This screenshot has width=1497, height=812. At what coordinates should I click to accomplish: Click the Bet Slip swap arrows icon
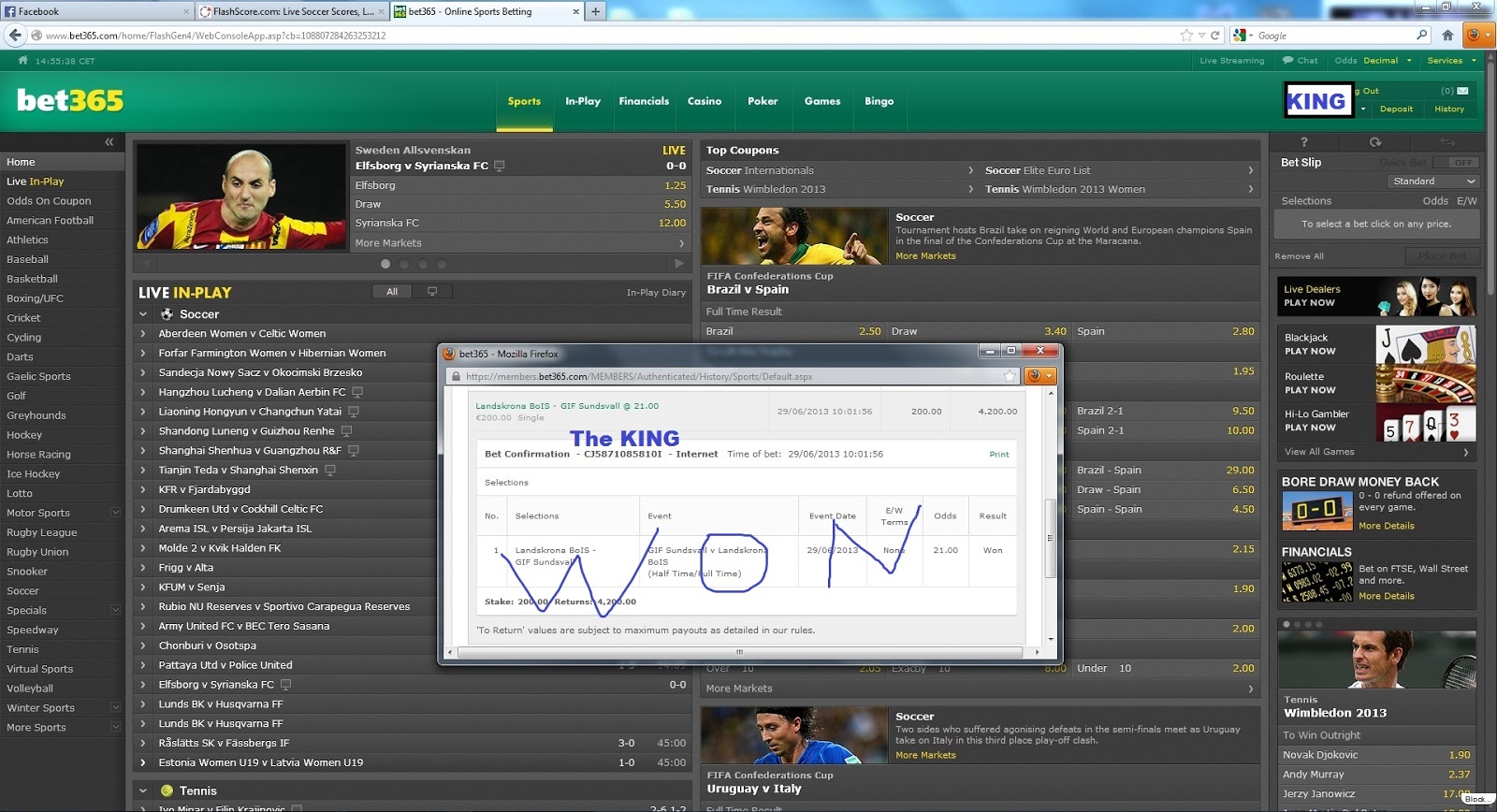(x=1447, y=142)
